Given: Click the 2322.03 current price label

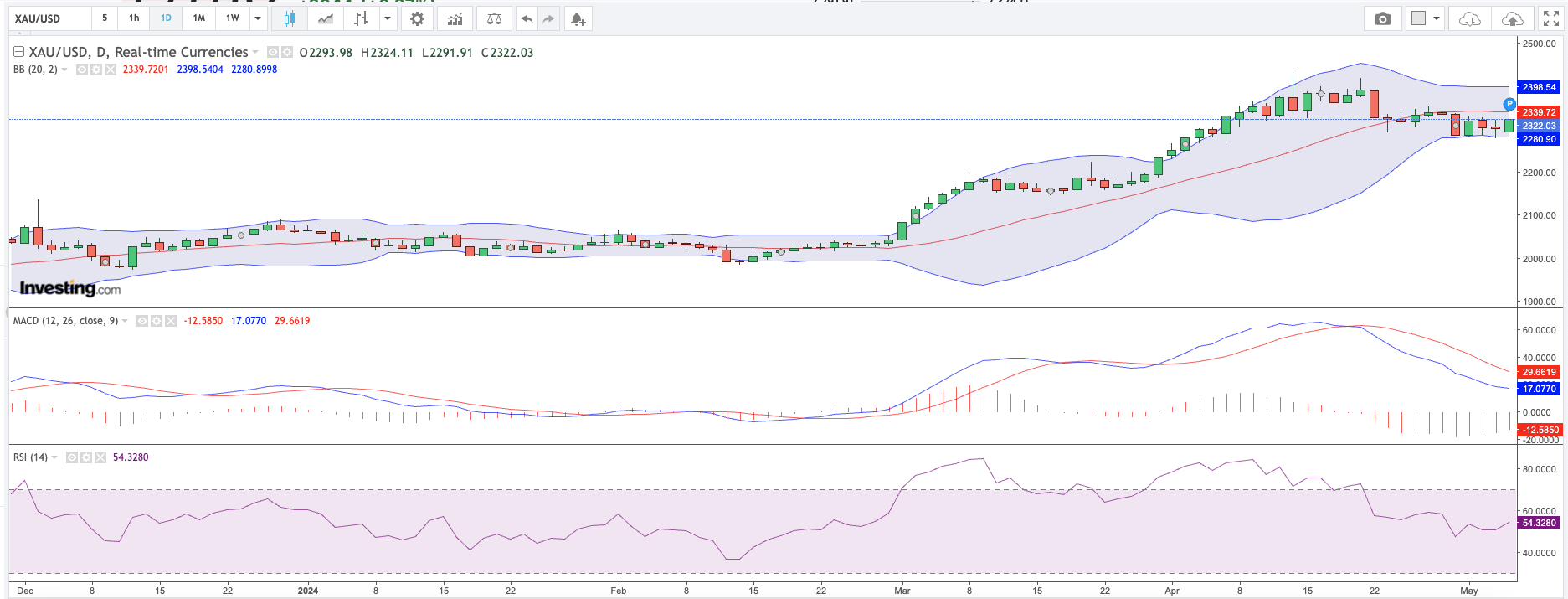Looking at the screenshot, I should pyautogui.click(x=1539, y=126).
